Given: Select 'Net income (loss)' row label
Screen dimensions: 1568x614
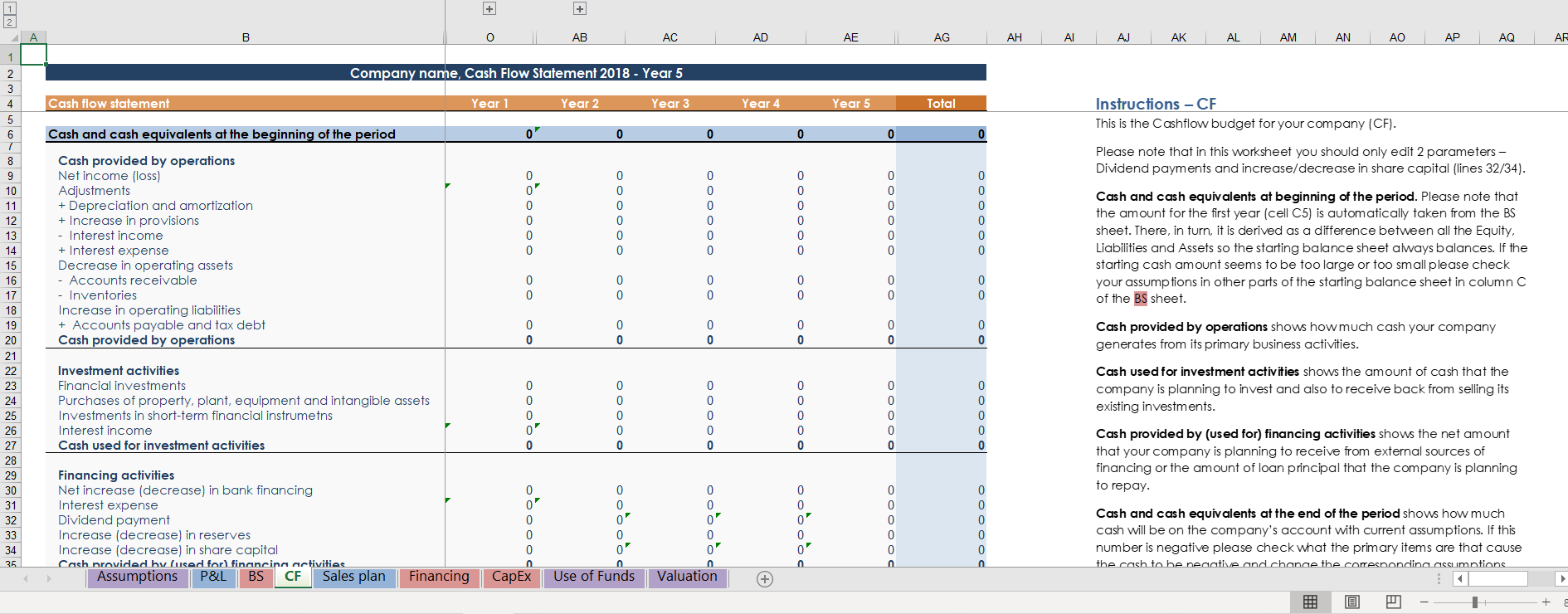Looking at the screenshot, I should (x=110, y=176).
